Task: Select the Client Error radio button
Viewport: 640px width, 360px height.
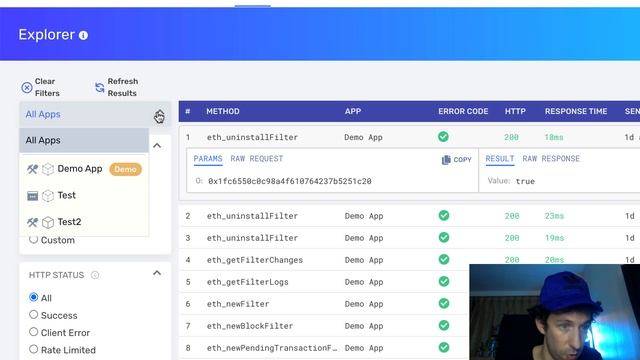Action: [33, 332]
